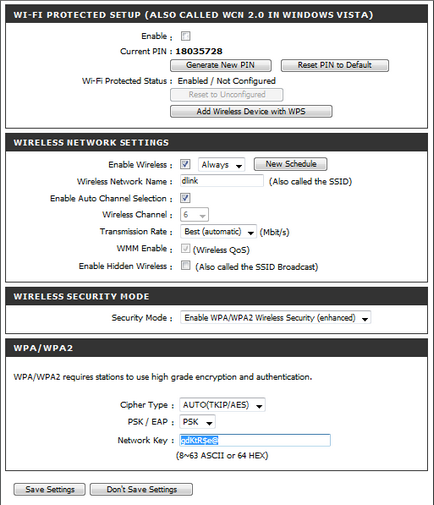The image size is (434, 505).
Task: Click the Save Settings button
Action: tap(50, 489)
